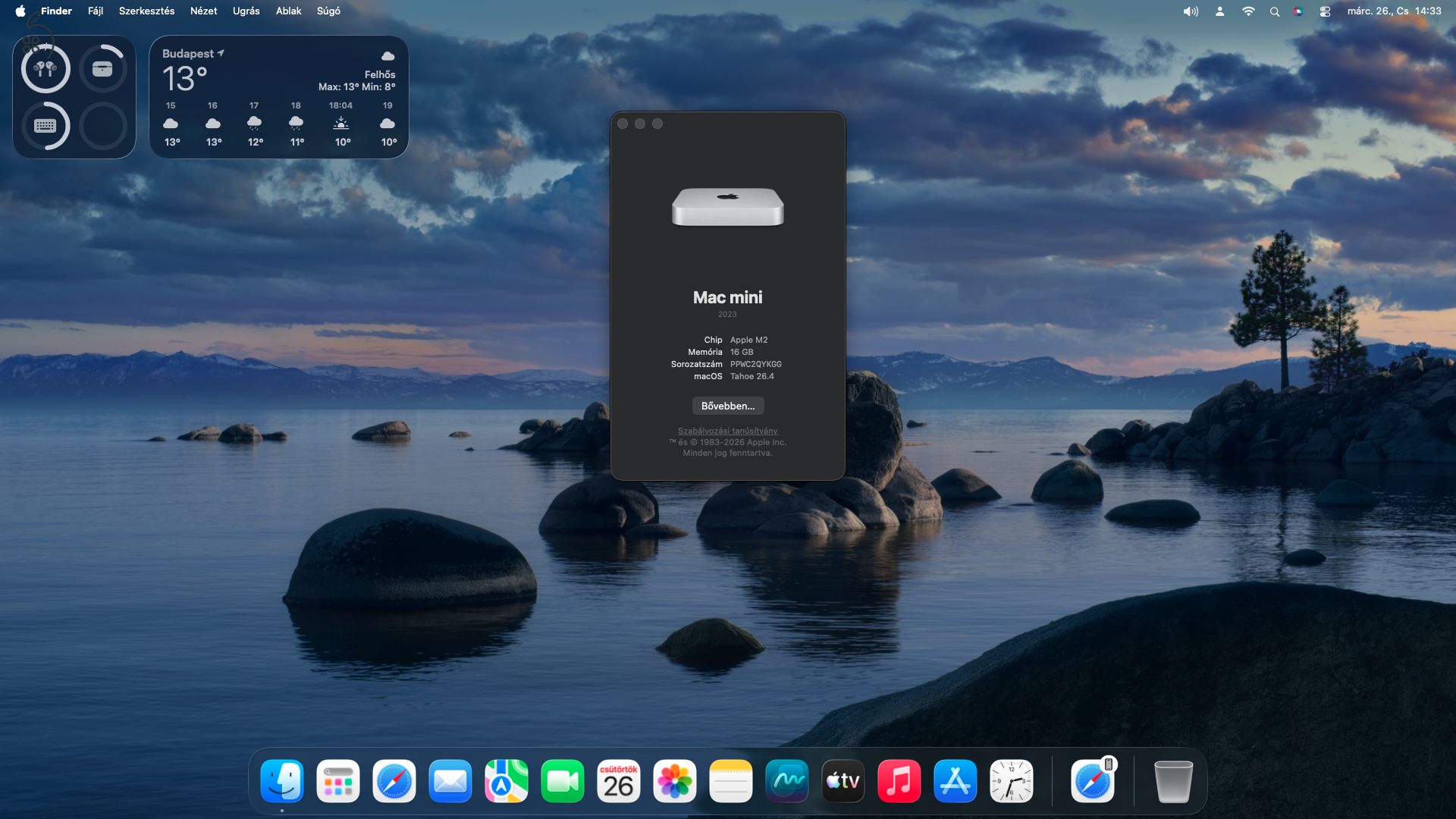Open the Photos app in the Dock
The height and width of the screenshot is (819, 1456).
coord(674,780)
